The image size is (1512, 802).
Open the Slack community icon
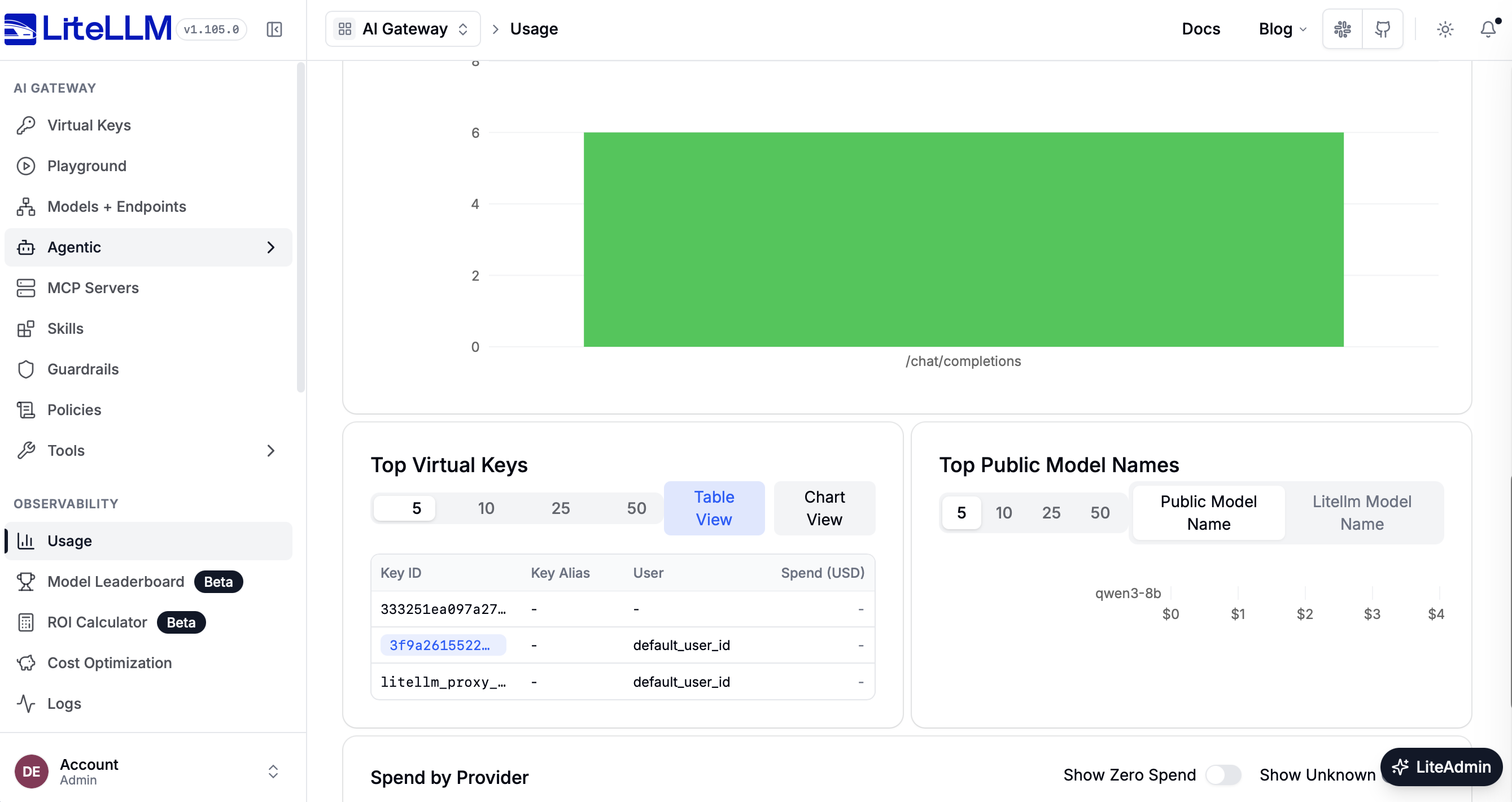pos(1343,29)
